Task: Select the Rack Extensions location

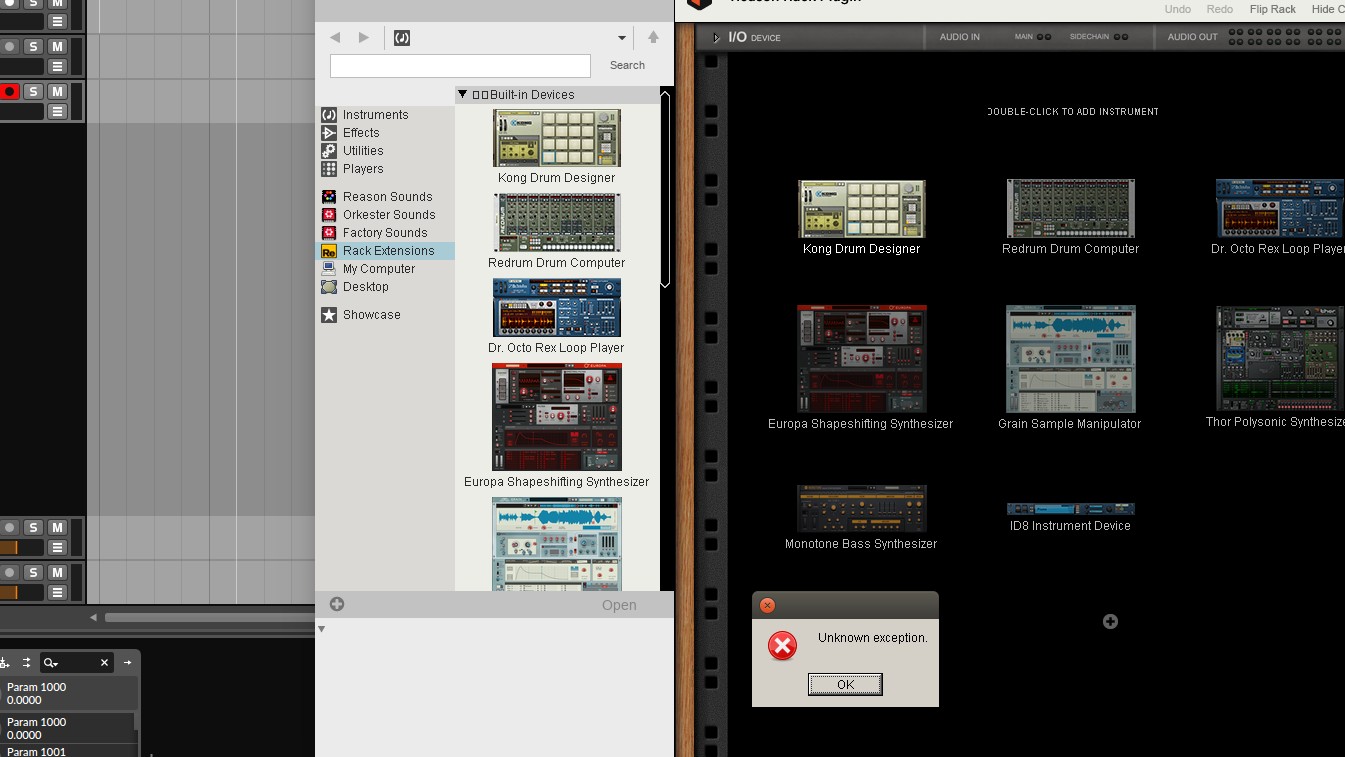Action: click(386, 251)
